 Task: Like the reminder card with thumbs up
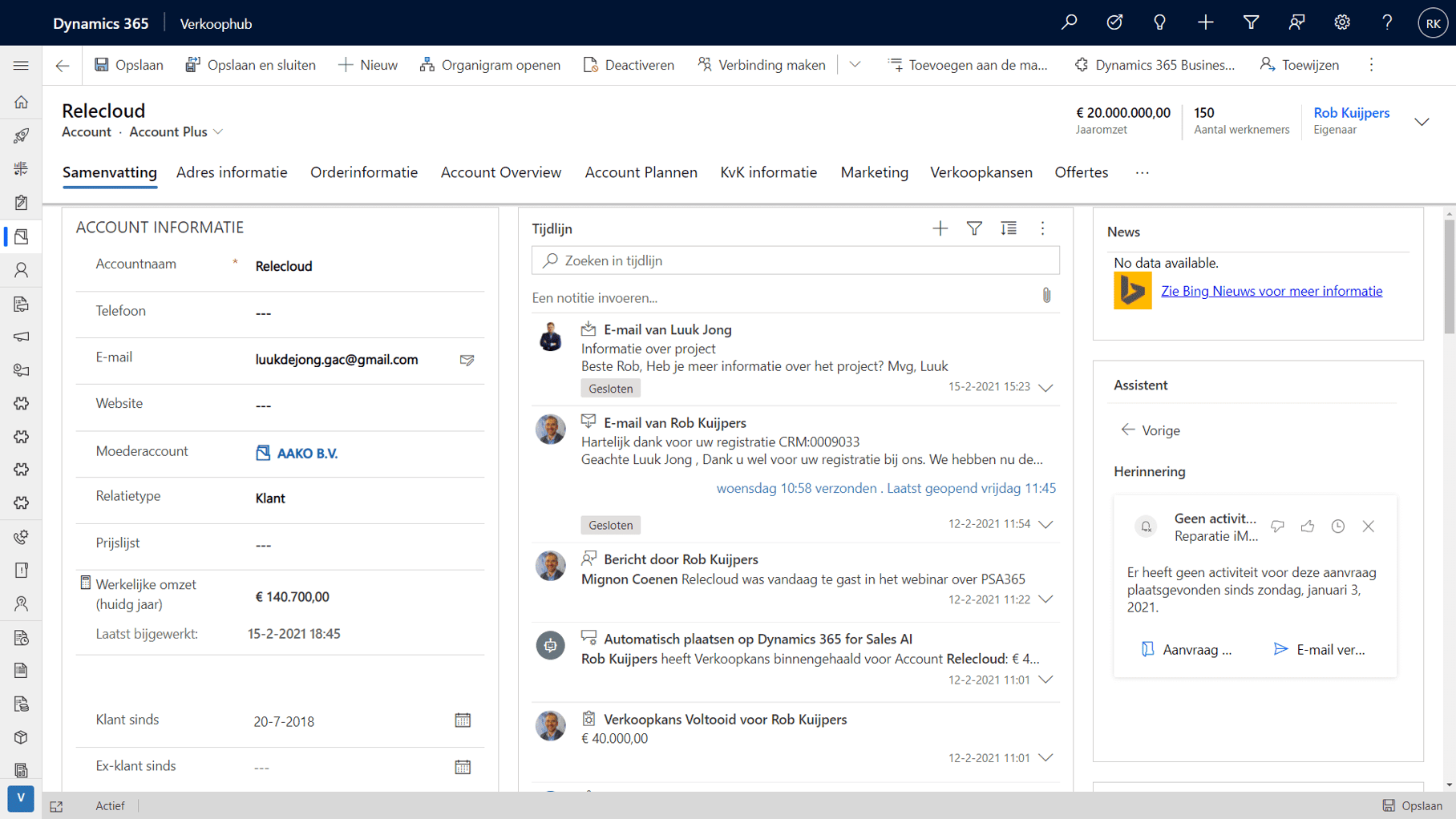1308,526
